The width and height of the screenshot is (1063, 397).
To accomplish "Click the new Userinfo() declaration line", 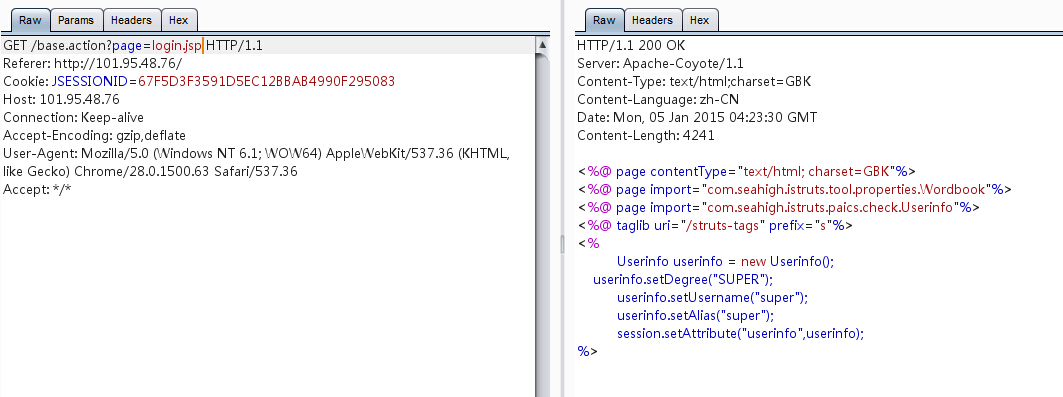I will point(725,262).
